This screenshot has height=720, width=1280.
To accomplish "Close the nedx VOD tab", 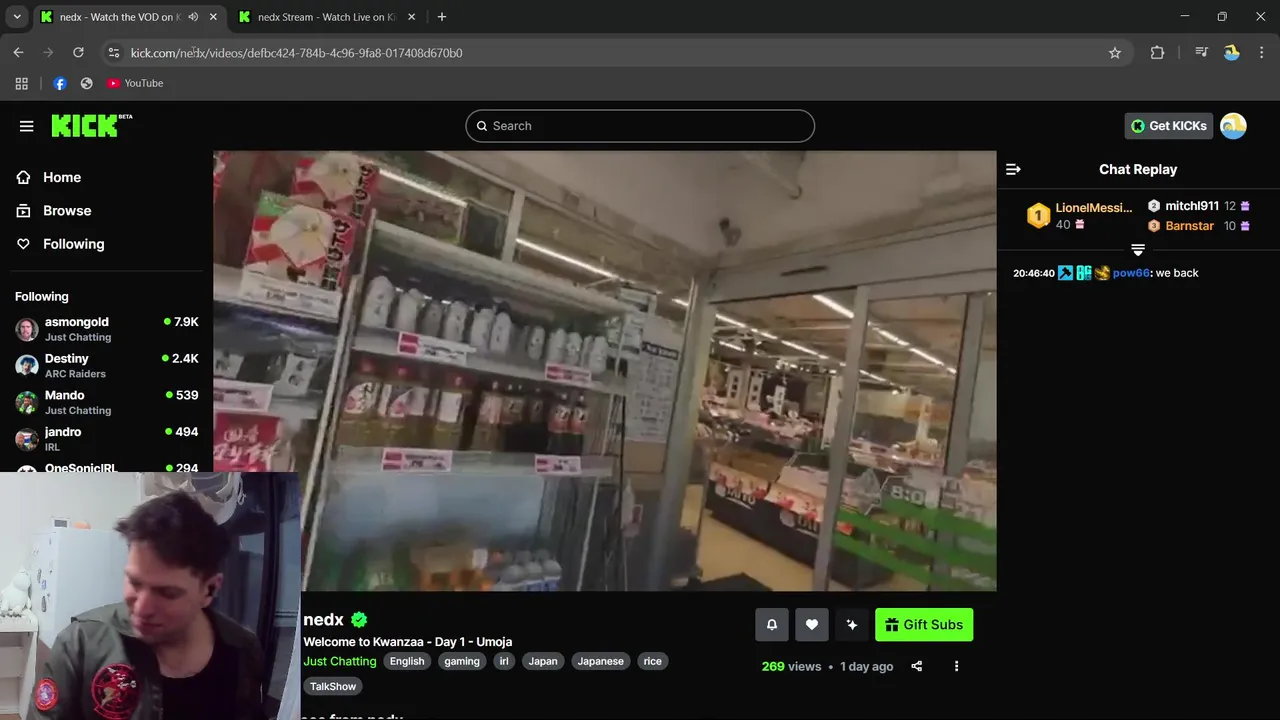I will click(213, 17).
